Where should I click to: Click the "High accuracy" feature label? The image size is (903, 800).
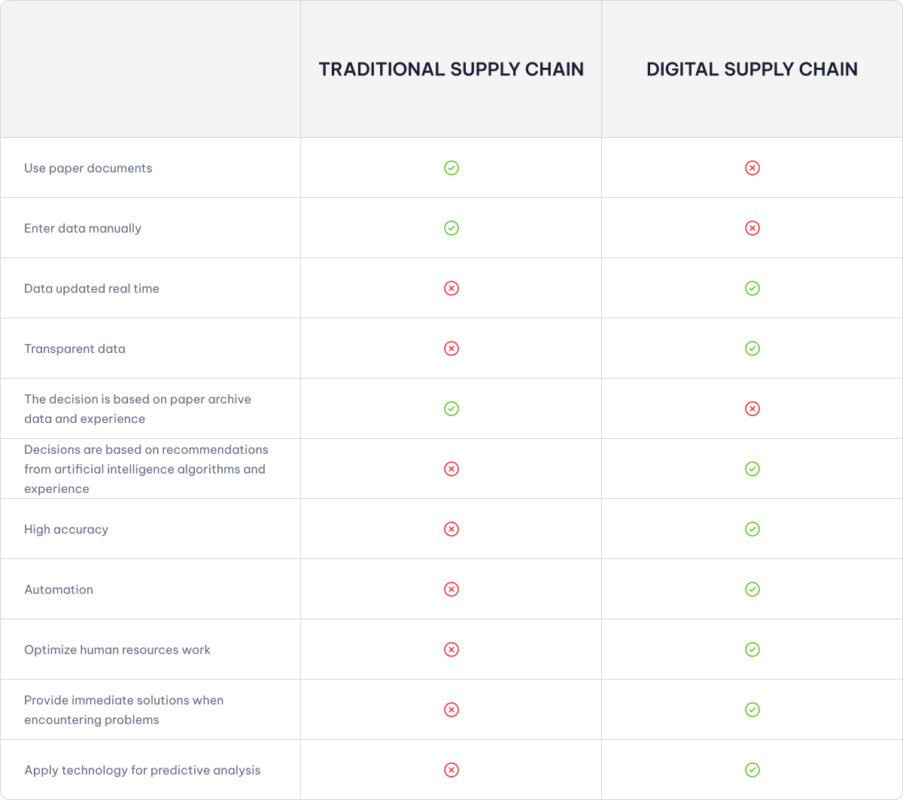point(66,529)
